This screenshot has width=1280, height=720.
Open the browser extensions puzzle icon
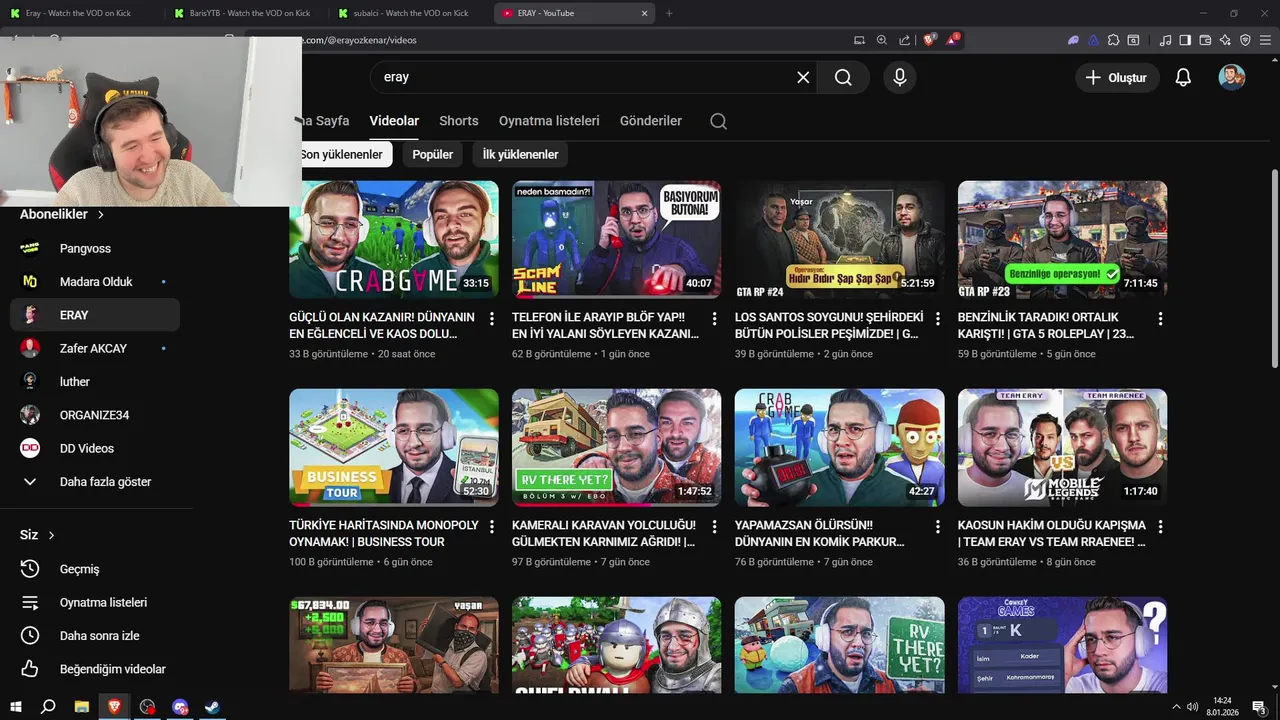pyautogui.click(x=1112, y=40)
